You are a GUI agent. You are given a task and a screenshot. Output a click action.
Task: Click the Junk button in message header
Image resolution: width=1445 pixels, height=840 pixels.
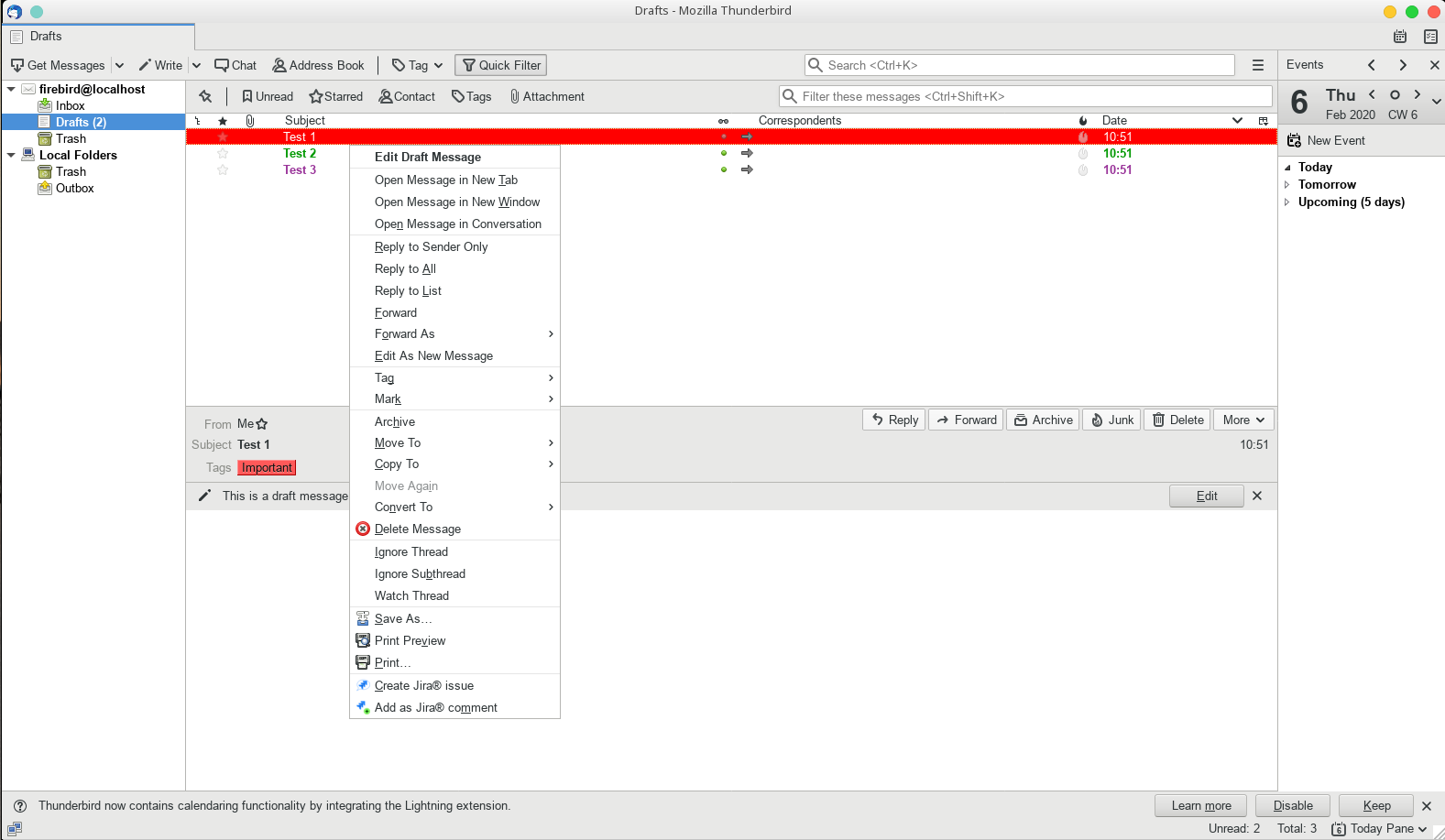click(x=1111, y=420)
